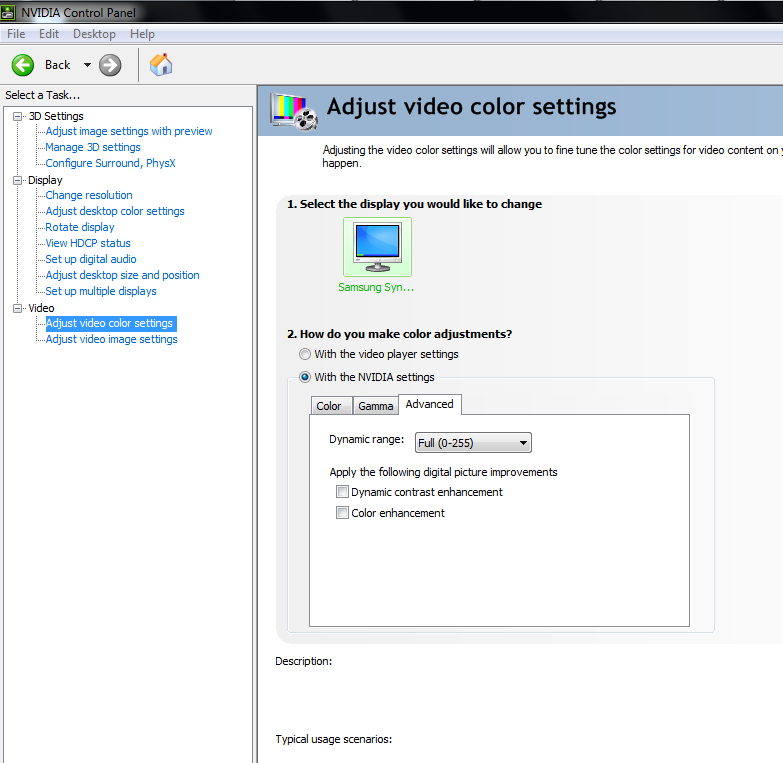
Task: Select Adjust video color settings item
Action: [x=111, y=324]
